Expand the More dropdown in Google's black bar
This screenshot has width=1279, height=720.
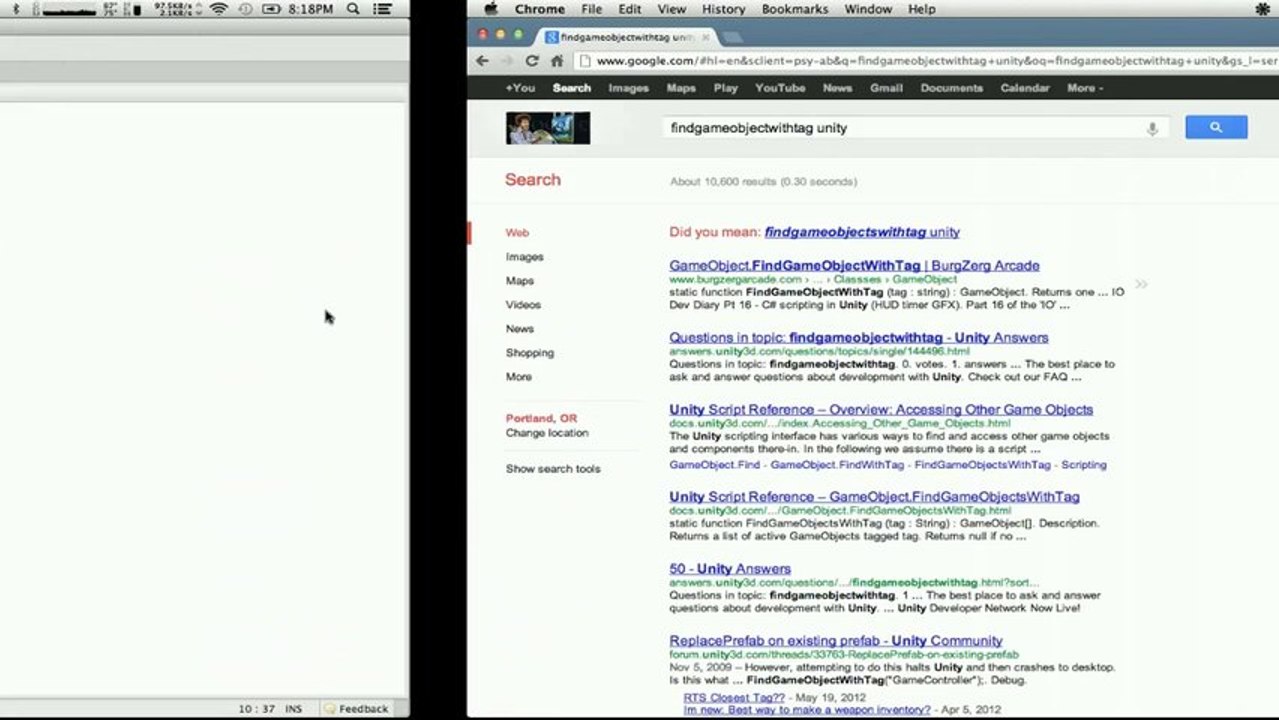(1085, 88)
